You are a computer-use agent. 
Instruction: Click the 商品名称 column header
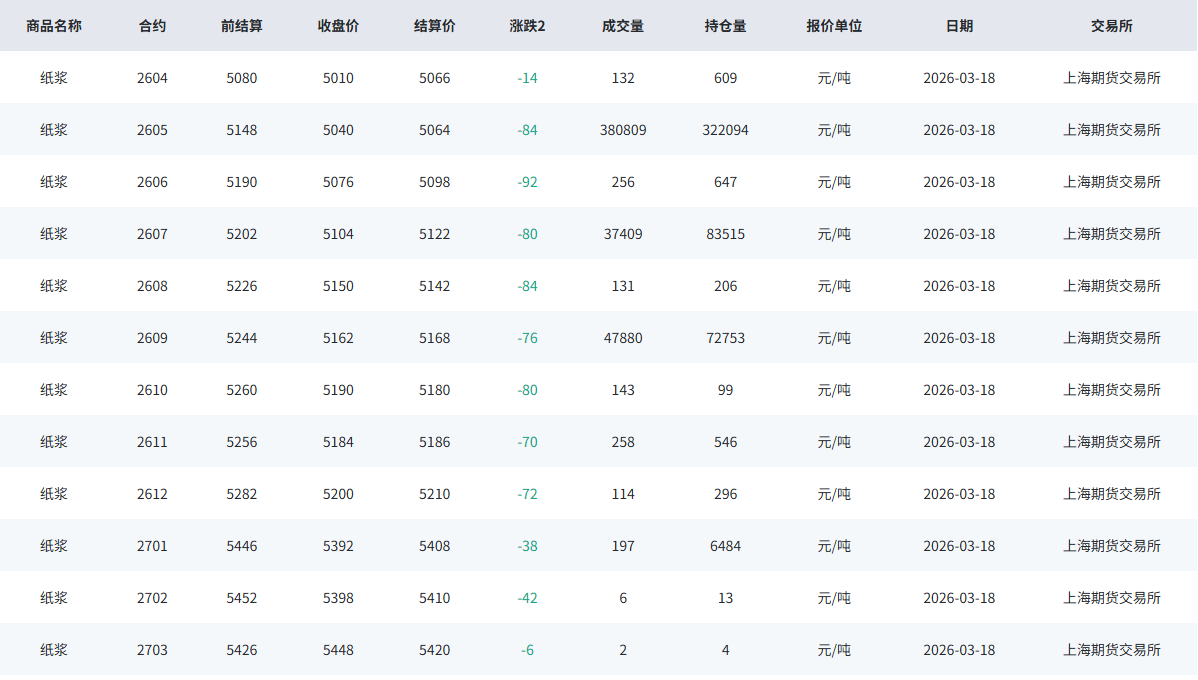point(54,26)
